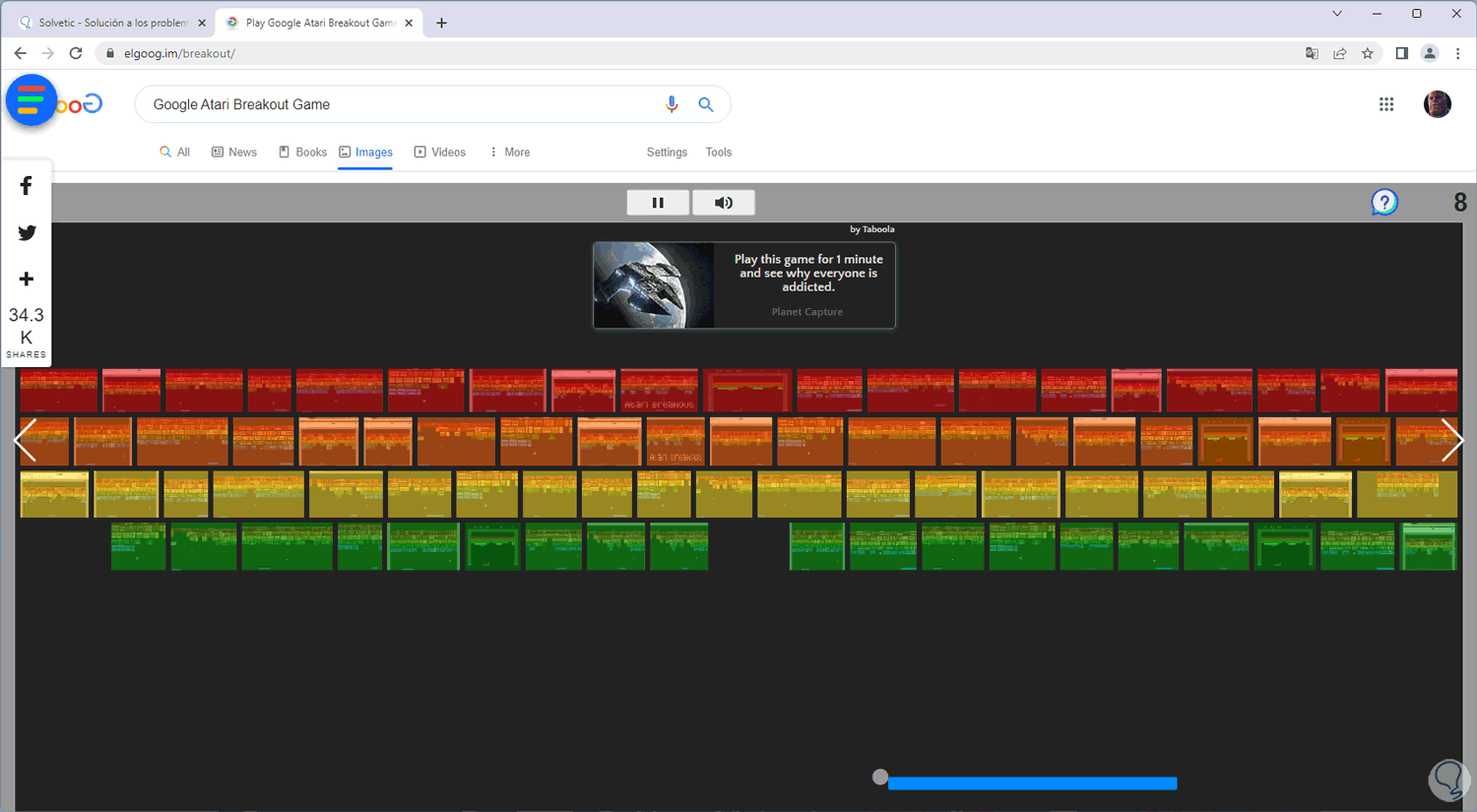Mute the game sound
This screenshot has height=812, width=1477.
click(724, 203)
